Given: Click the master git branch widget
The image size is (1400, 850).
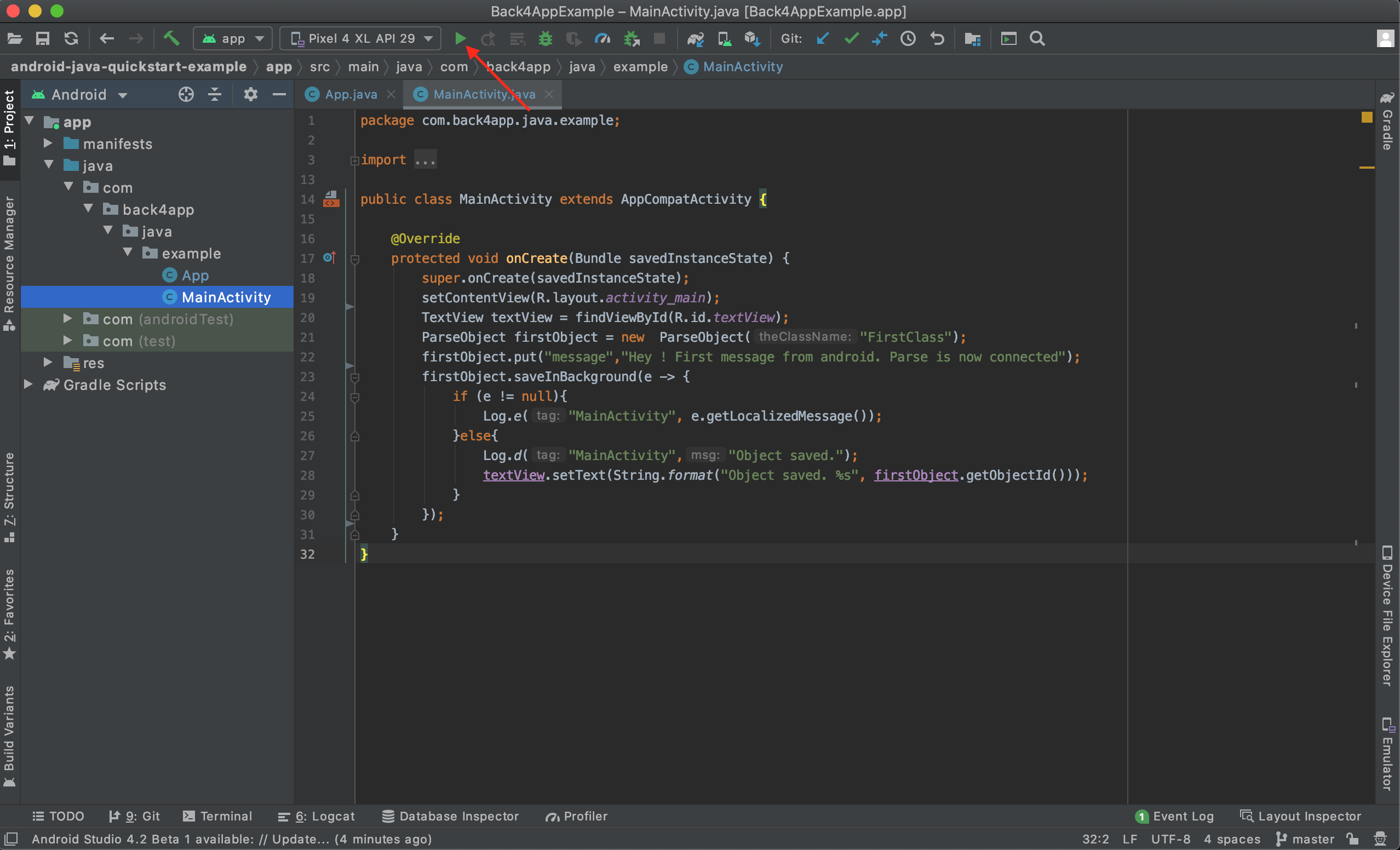Looking at the screenshot, I should (1305, 839).
